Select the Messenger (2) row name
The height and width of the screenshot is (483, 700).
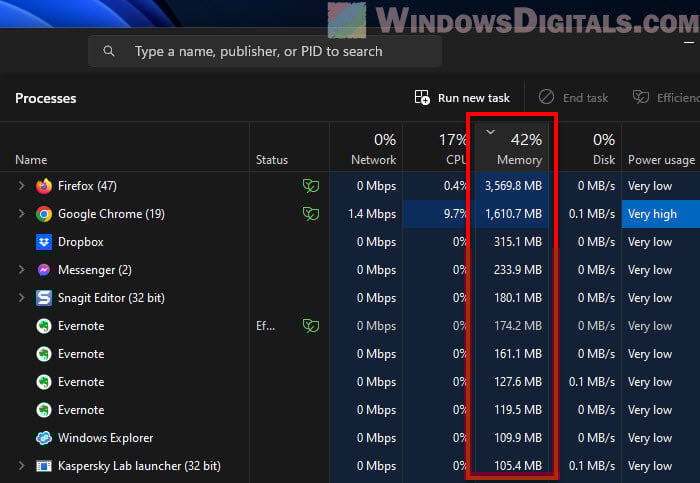pyautogui.click(x=95, y=270)
